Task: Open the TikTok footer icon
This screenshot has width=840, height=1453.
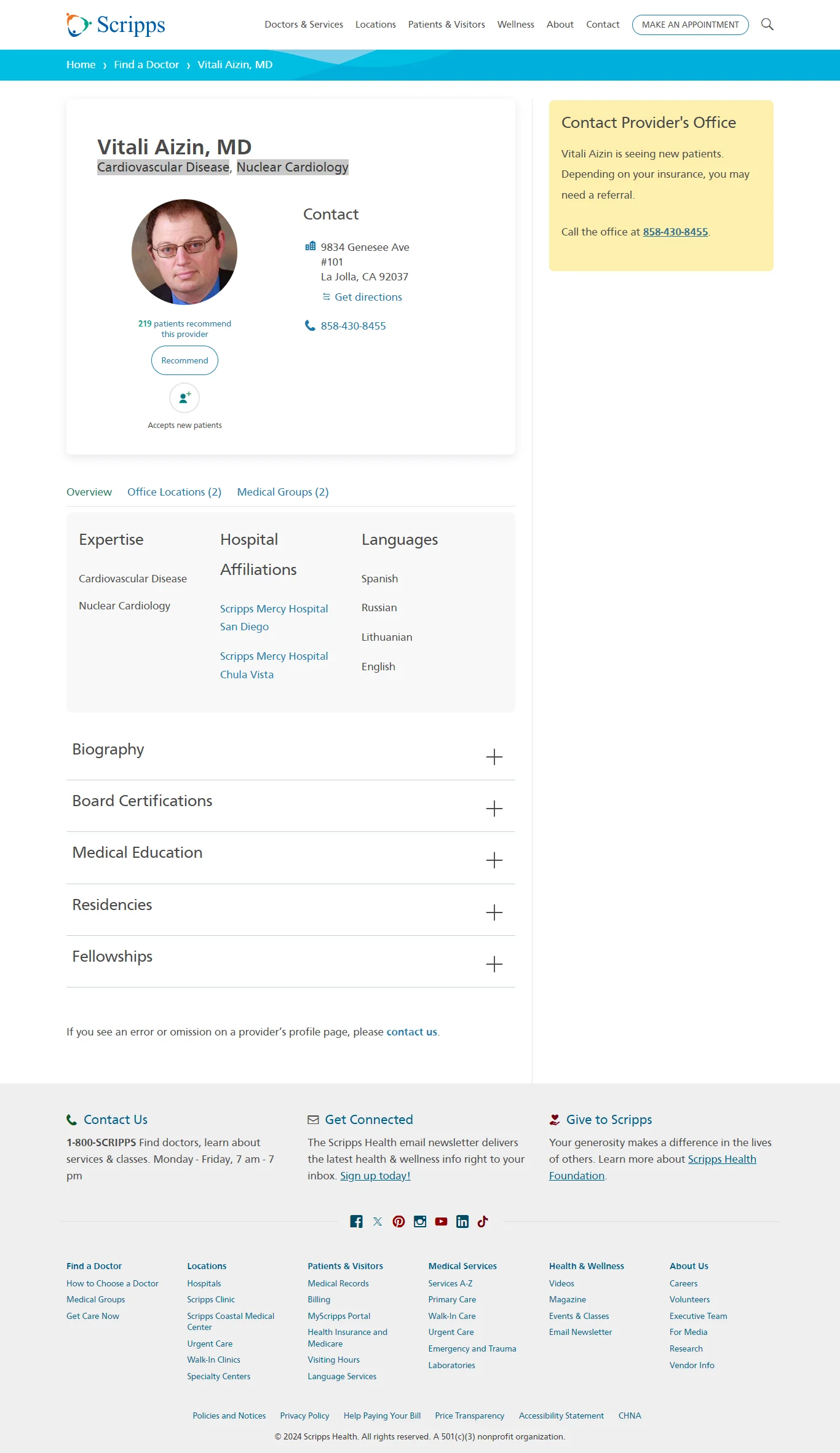Action: [x=483, y=1221]
